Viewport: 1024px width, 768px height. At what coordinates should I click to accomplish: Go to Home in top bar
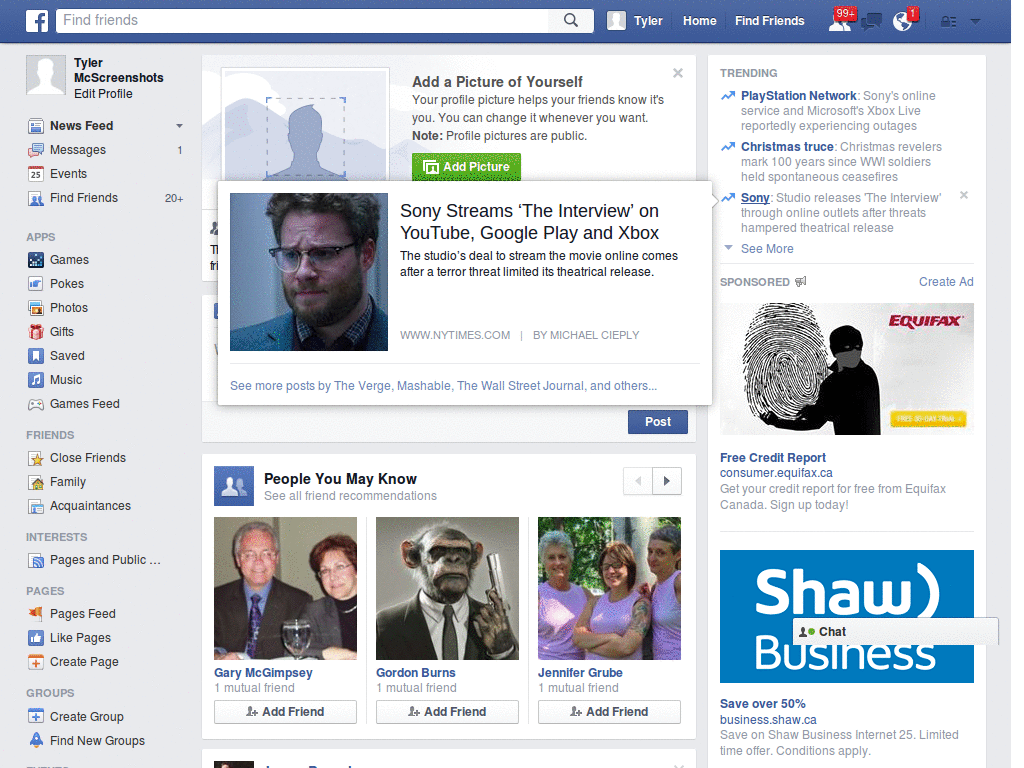tap(699, 21)
